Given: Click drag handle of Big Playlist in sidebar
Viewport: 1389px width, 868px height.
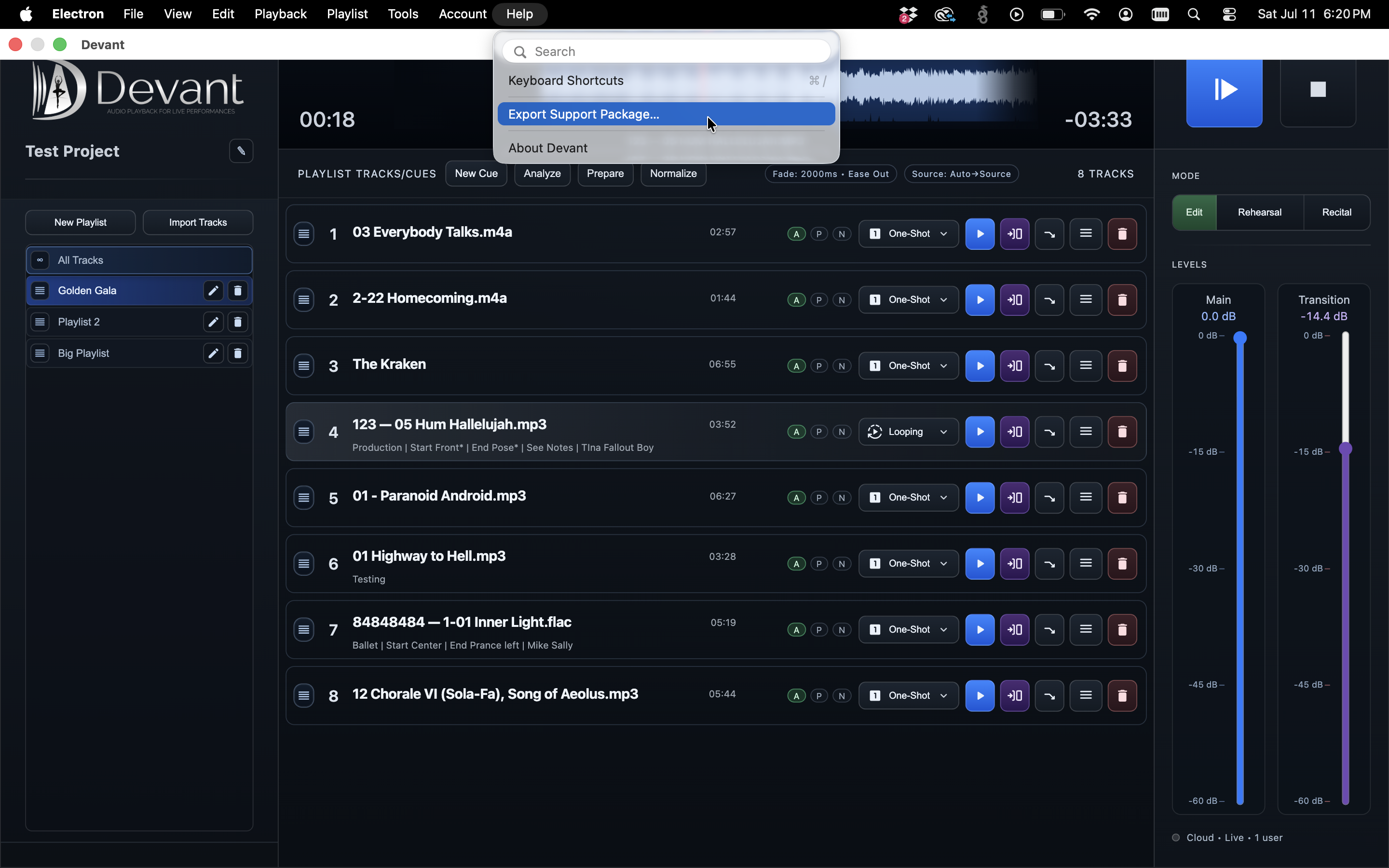Looking at the screenshot, I should tap(40, 353).
